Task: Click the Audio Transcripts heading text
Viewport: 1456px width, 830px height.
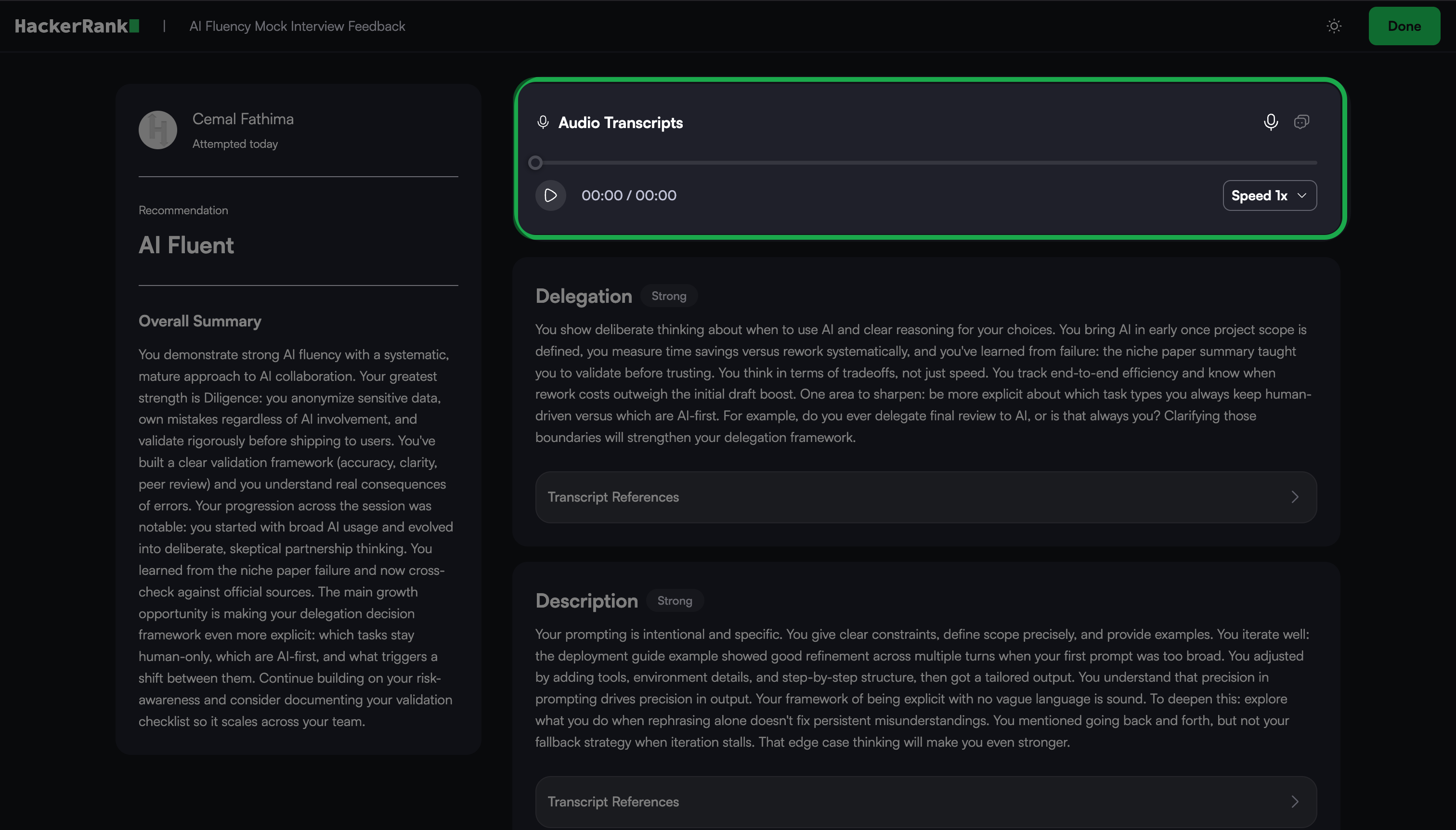Action: coord(620,123)
